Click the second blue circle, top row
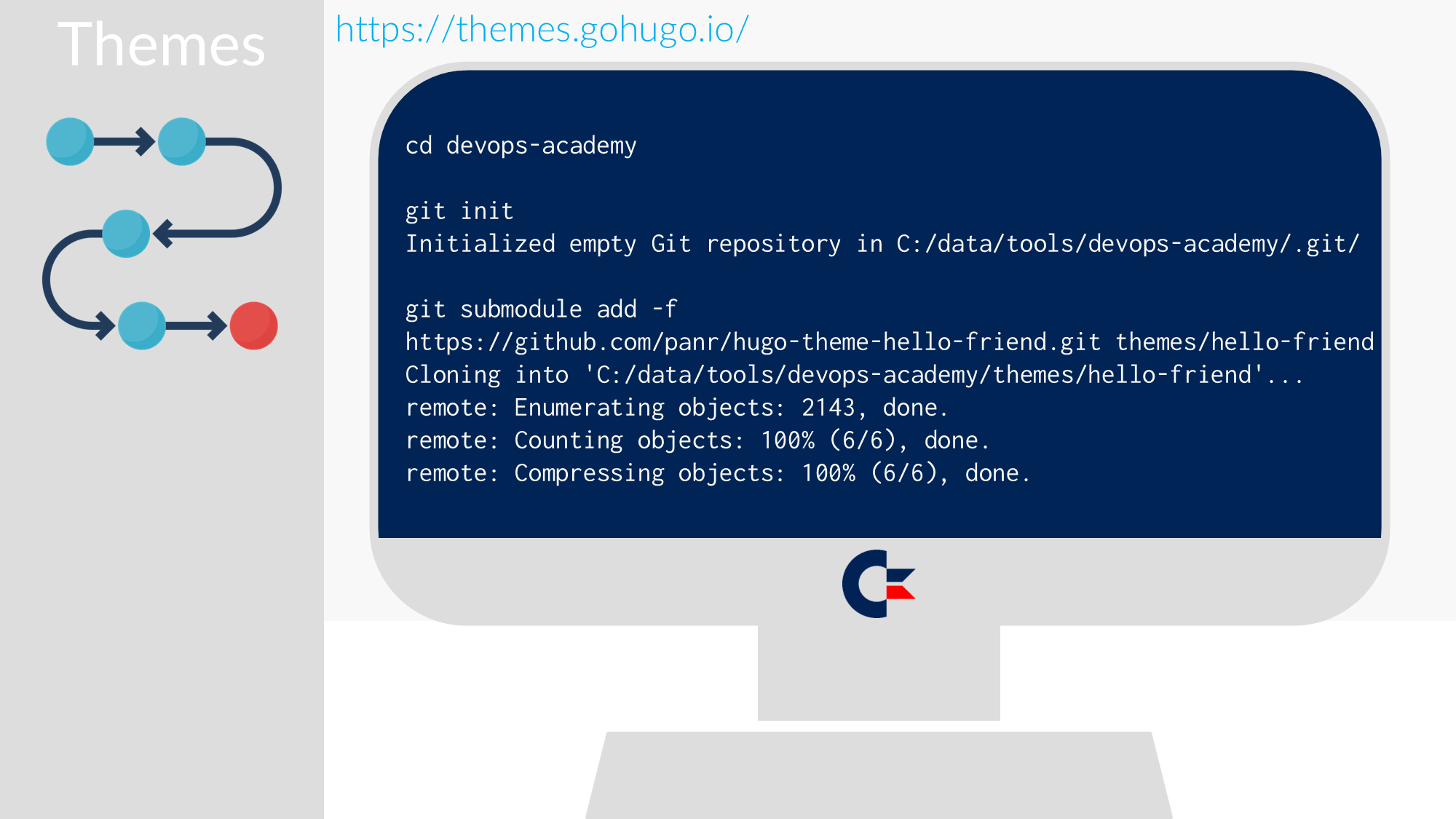Image resolution: width=1456 pixels, height=819 pixels. coord(182,141)
